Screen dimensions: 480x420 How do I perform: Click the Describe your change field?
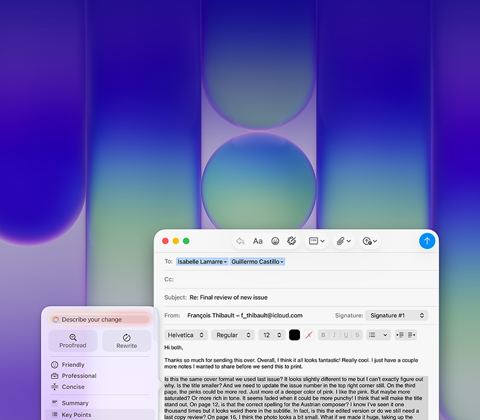pyautogui.click(x=100, y=319)
